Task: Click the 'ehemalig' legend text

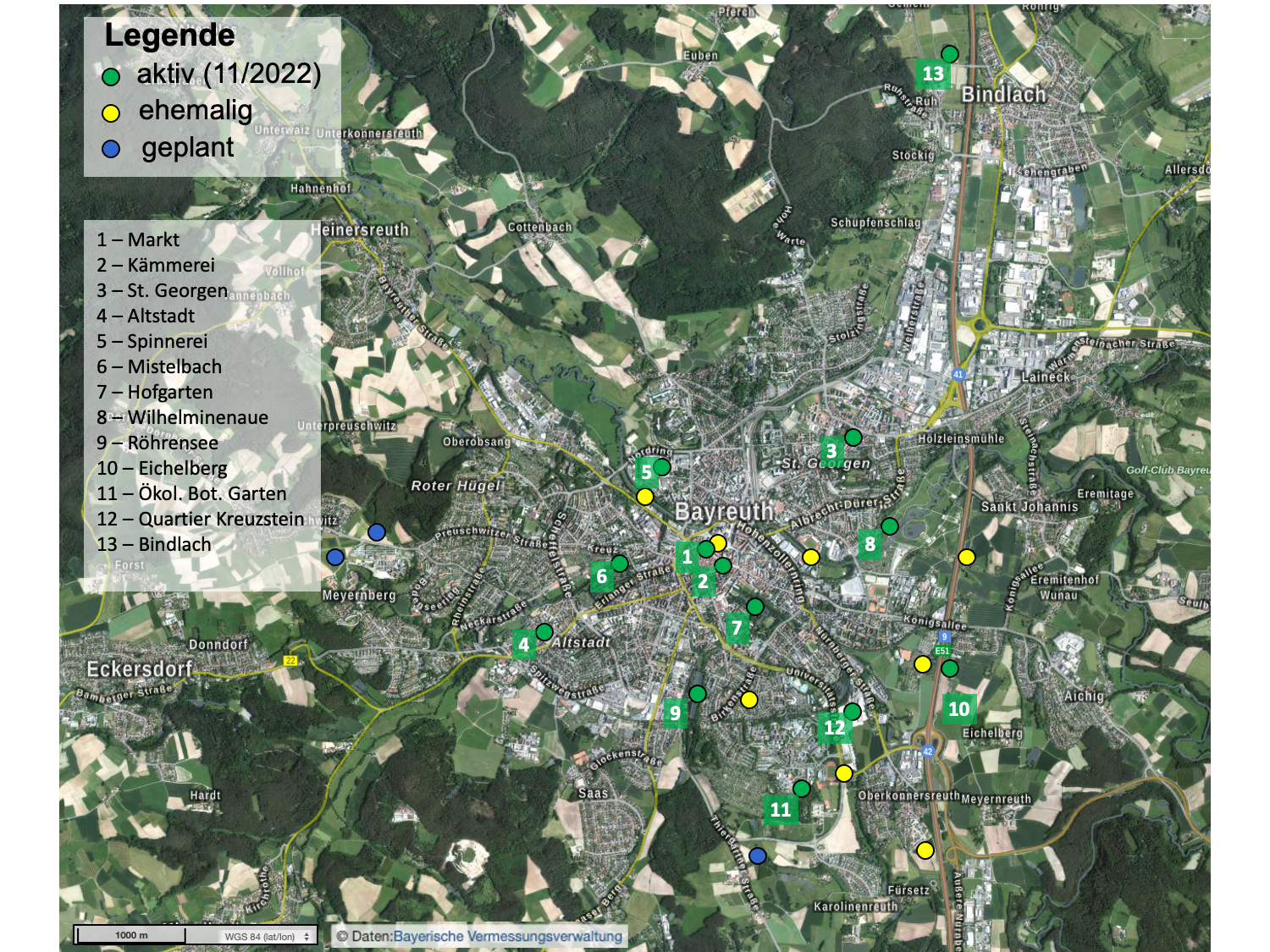Action: [x=196, y=111]
